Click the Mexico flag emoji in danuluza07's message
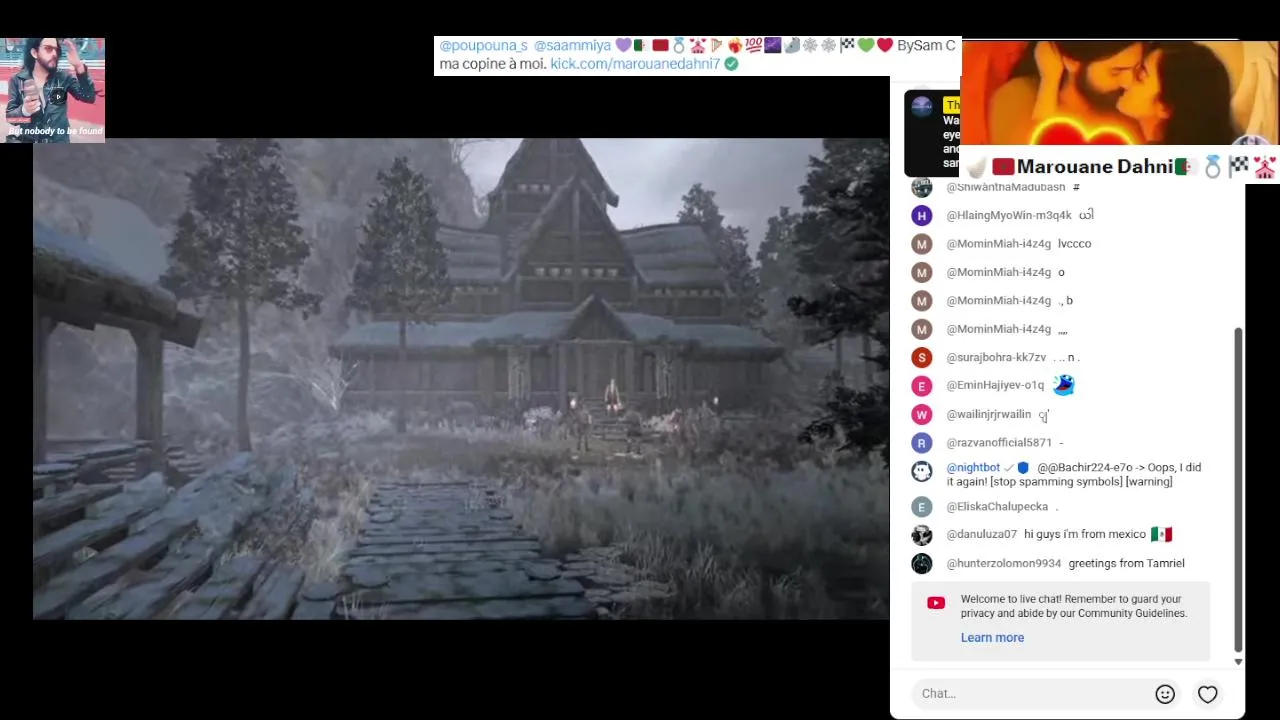 (1161, 534)
